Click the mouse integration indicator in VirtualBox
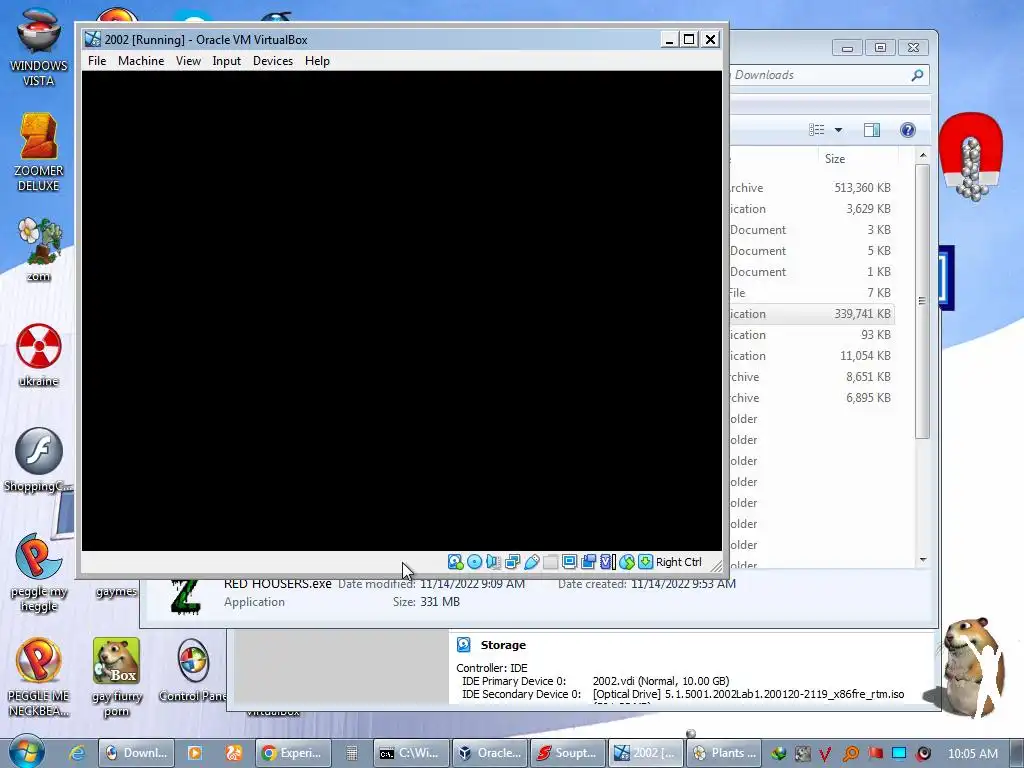Image resolution: width=1024 pixels, height=768 pixels. click(627, 562)
